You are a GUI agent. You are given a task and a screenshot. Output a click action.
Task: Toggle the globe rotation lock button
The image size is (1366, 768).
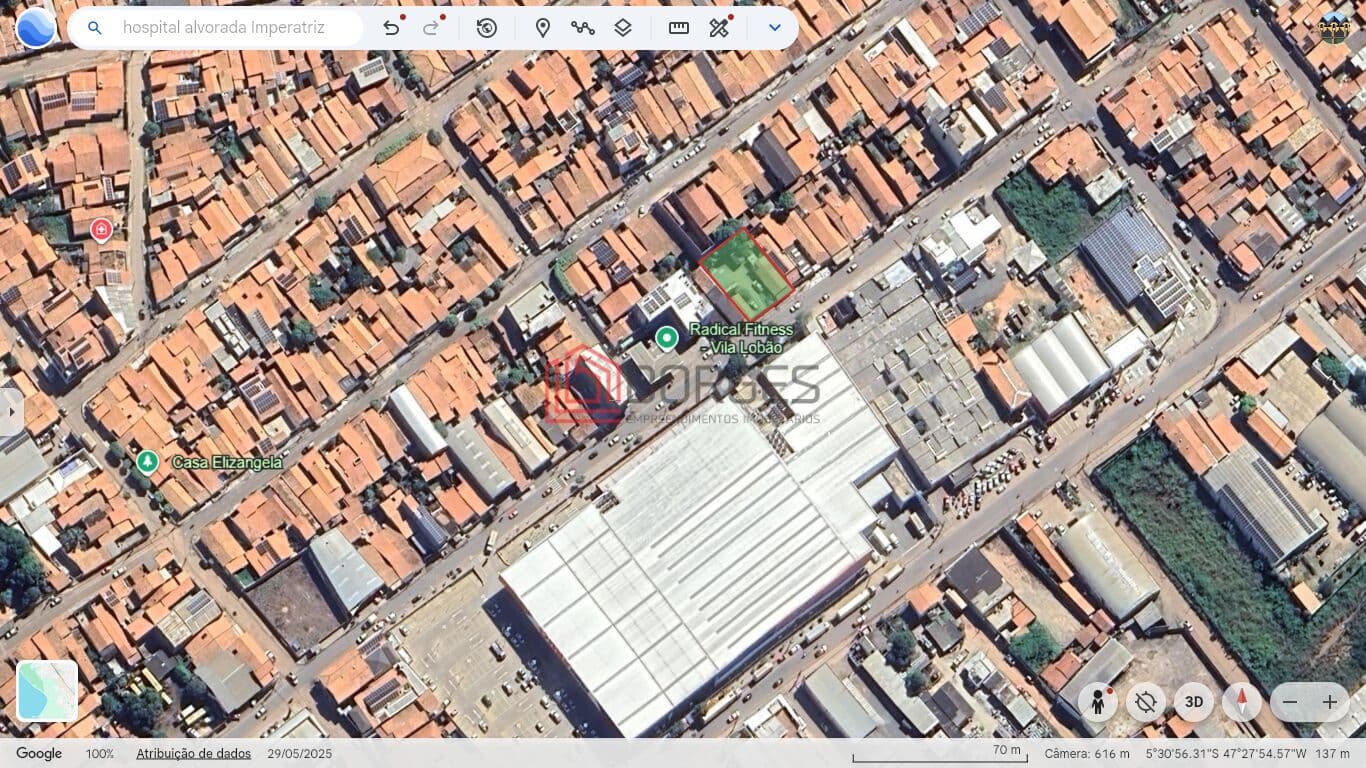(x=1146, y=702)
